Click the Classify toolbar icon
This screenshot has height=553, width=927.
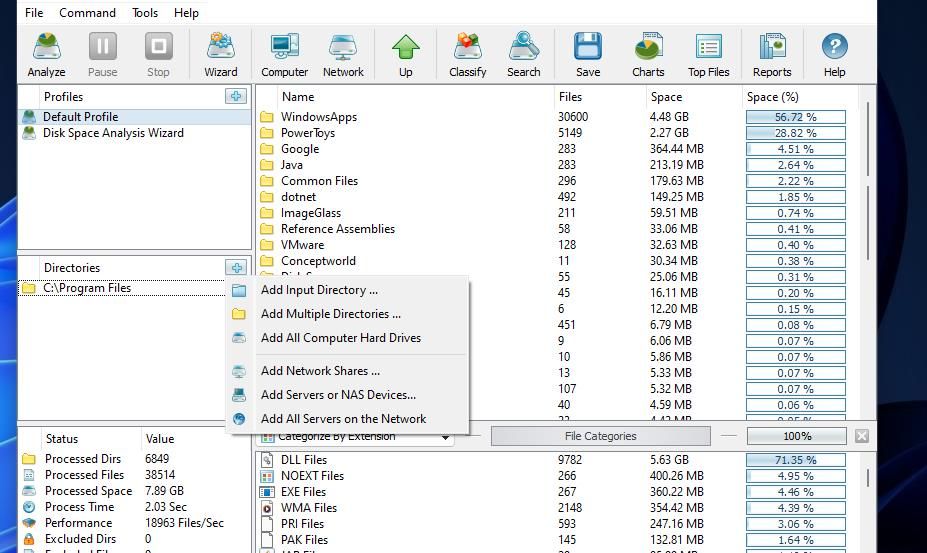click(467, 54)
